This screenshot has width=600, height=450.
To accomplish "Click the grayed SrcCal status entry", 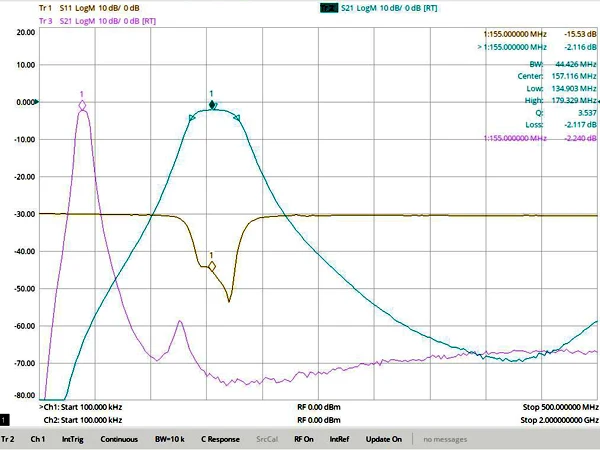I will (x=267, y=439).
